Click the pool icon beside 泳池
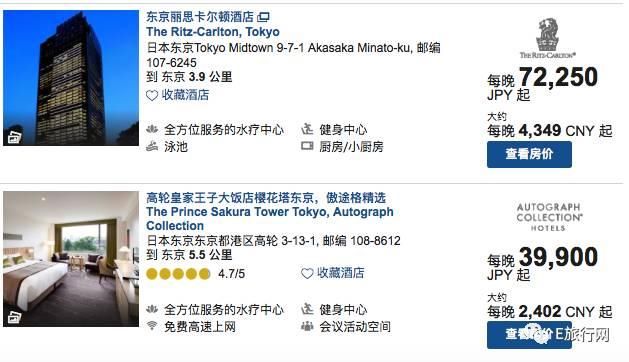This screenshot has width=629, height=362. (x=152, y=146)
